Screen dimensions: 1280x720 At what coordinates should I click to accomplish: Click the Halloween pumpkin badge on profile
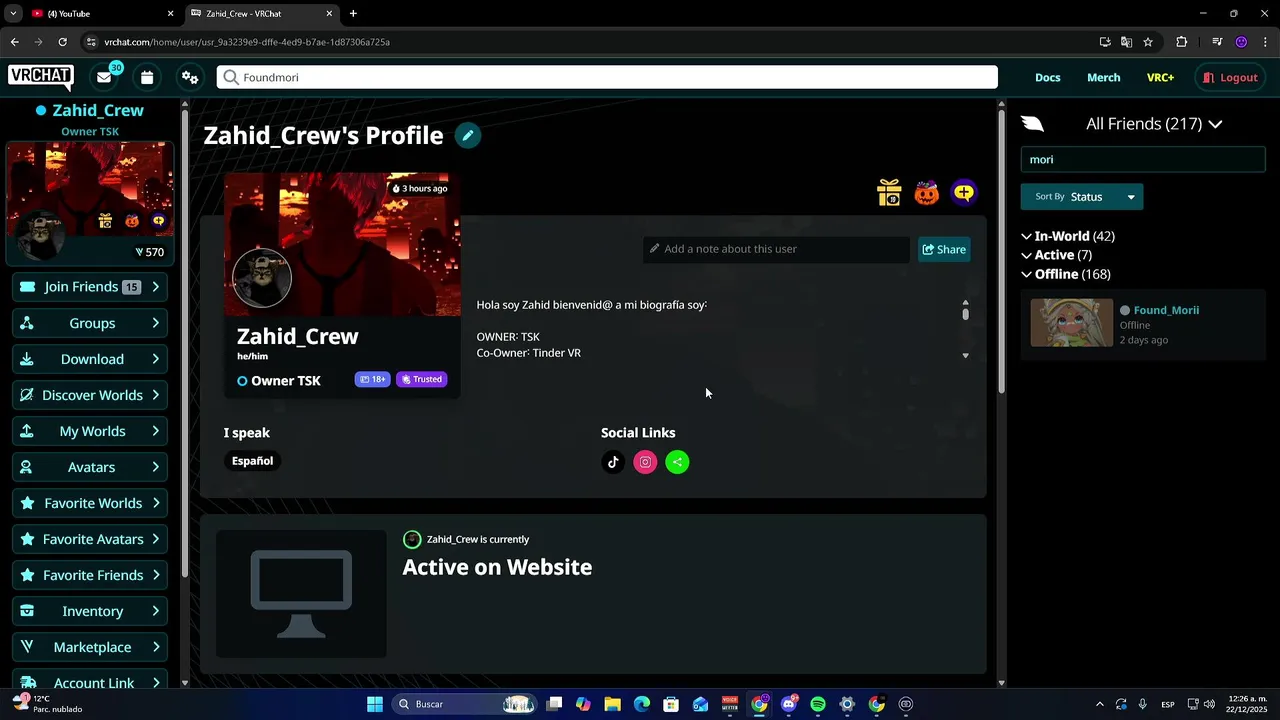(927, 193)
